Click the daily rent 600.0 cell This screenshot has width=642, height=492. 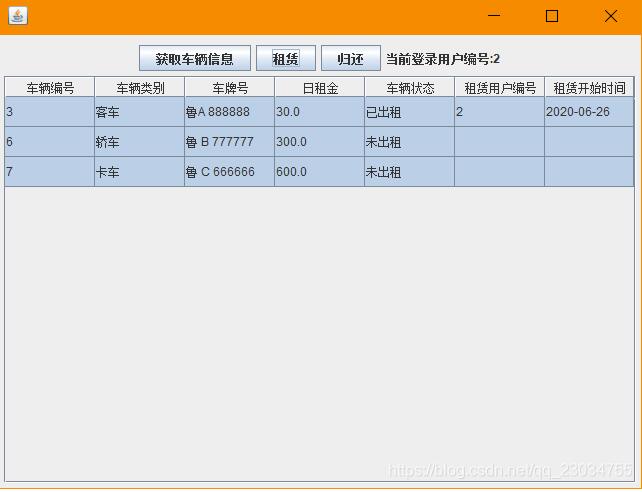[320, 172]
